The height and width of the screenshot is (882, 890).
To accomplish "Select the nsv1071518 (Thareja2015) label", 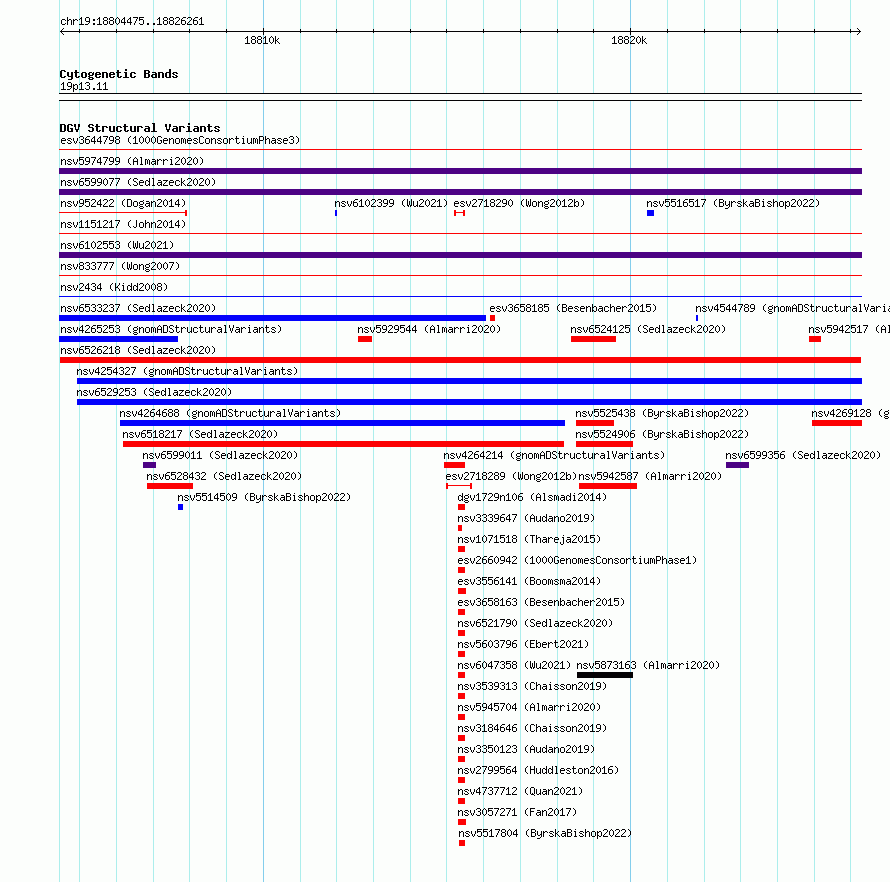I will point(529,539).
